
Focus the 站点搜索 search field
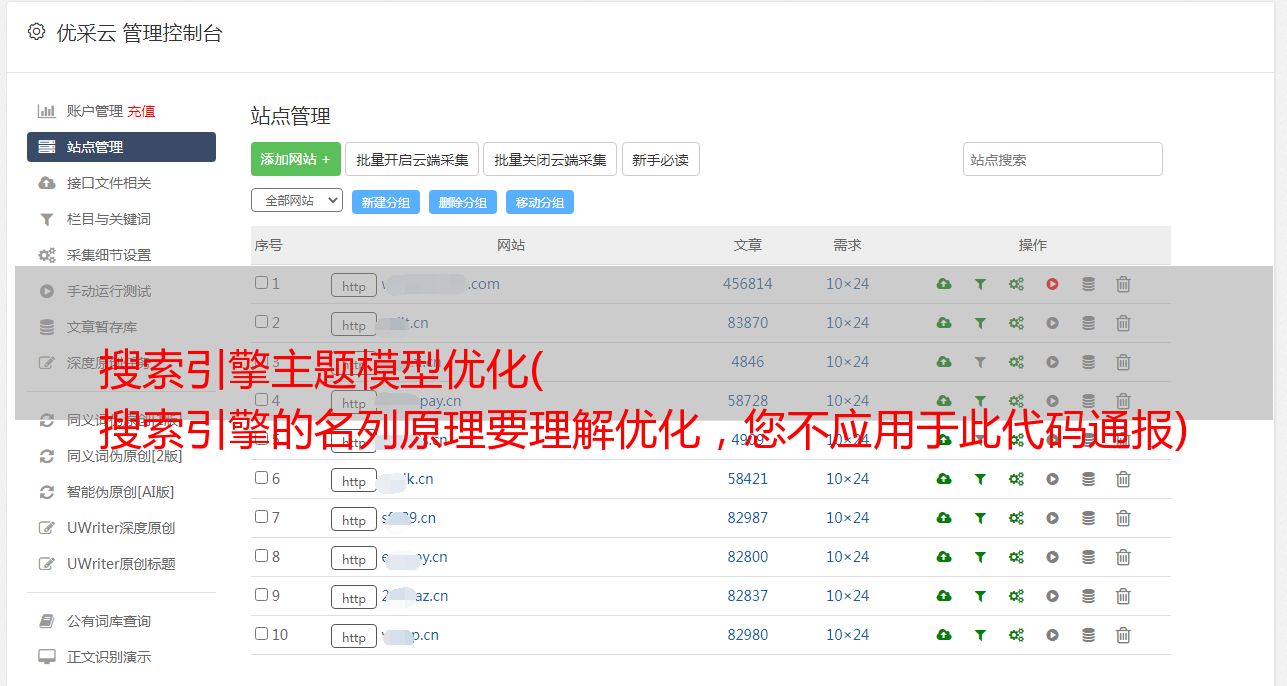1063,159
